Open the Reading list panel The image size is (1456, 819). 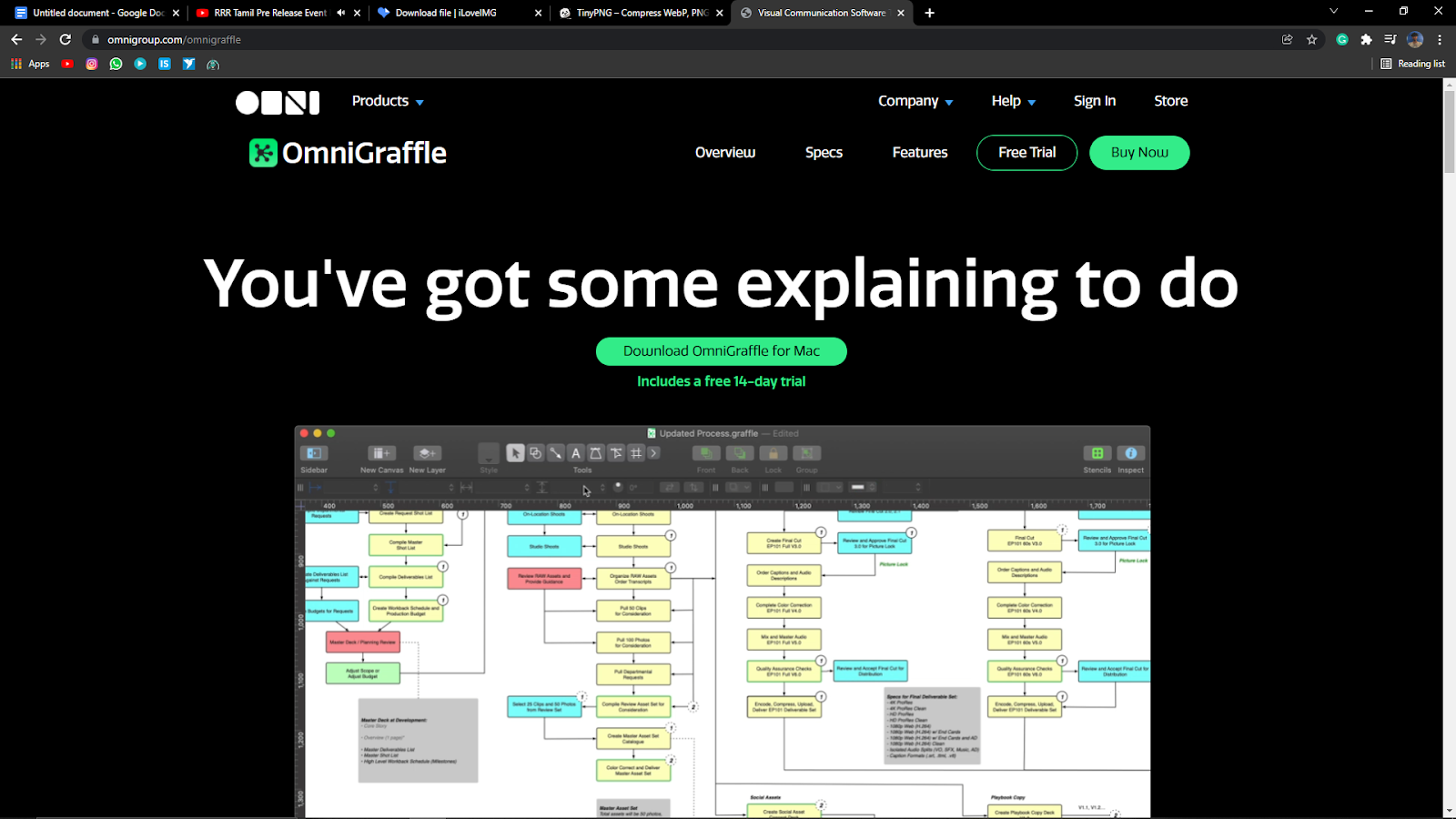click(x=1412, y=64)
